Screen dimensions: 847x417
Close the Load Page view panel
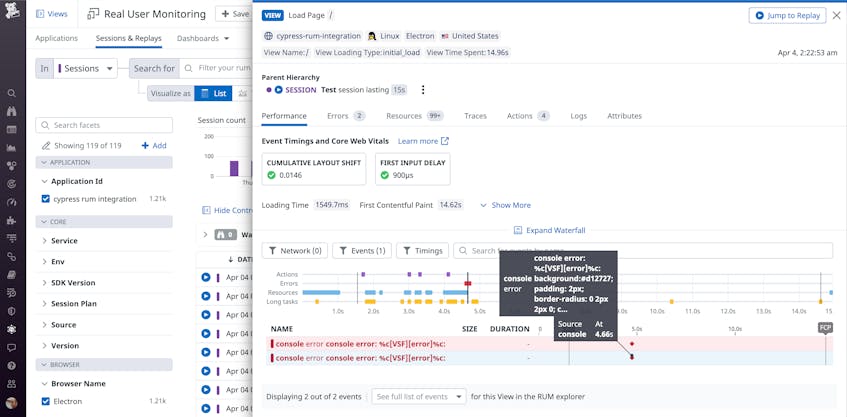click(836, 16)
